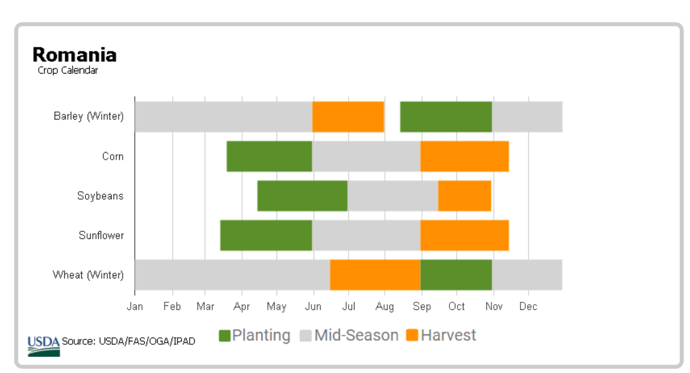Toggle the Mid-Season legend label
690x373 pixels.
click(x=356, y=335)
